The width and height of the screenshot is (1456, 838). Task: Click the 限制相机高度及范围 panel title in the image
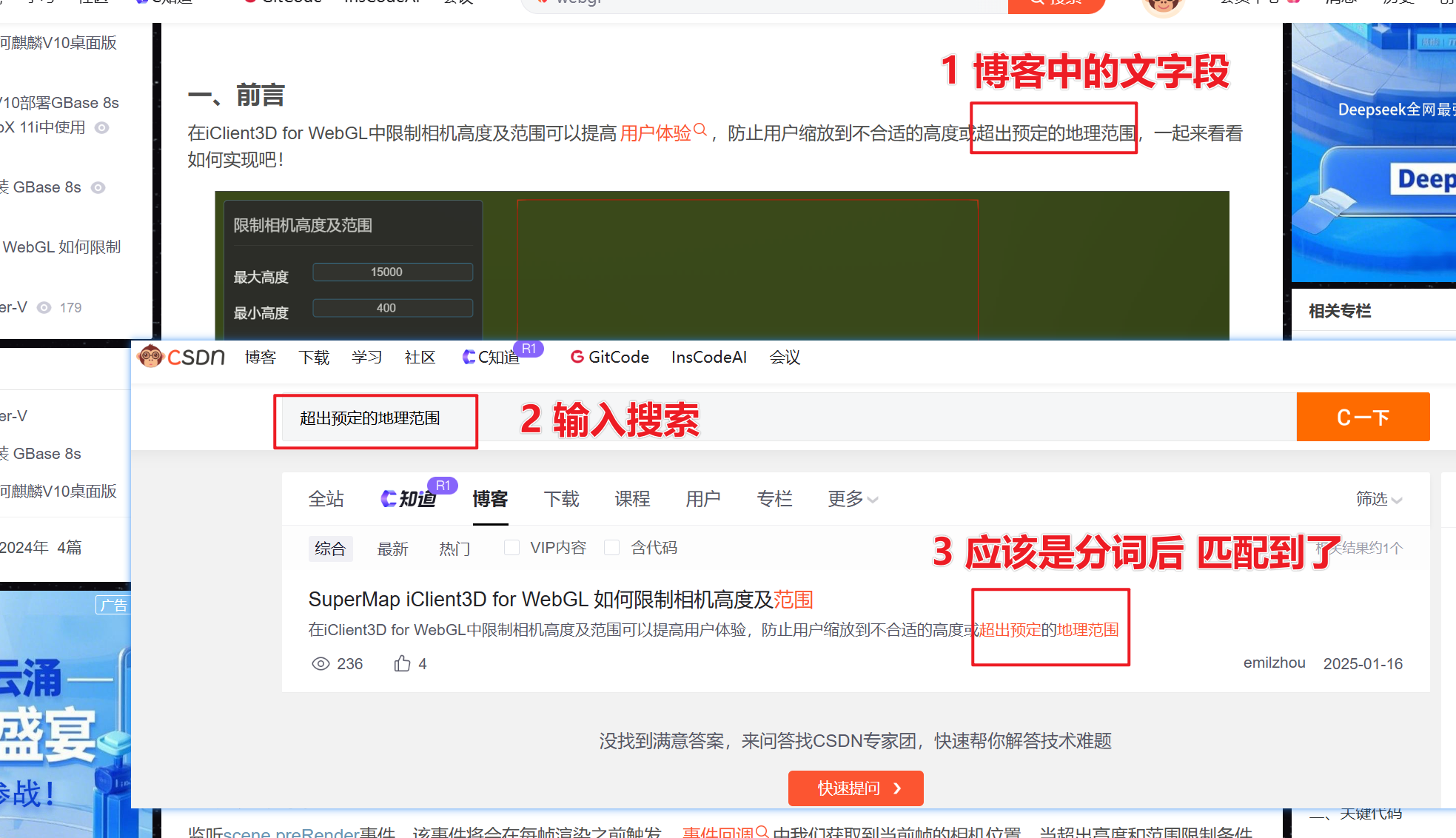tap(303, 225)
